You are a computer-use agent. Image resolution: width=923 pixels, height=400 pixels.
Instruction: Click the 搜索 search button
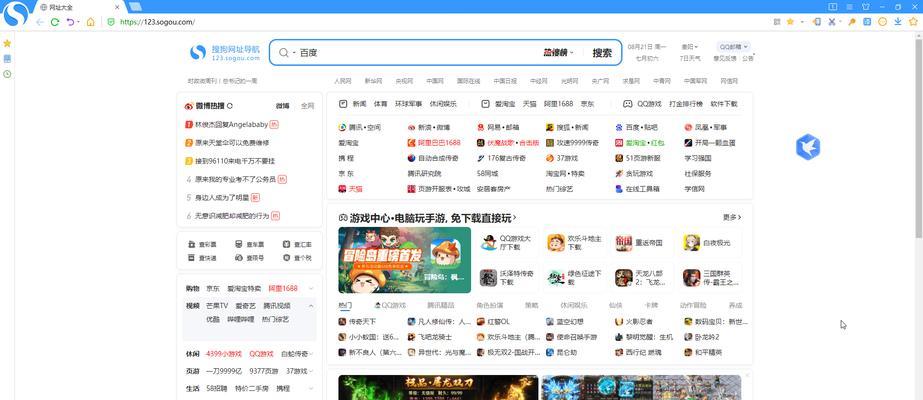(x=602, y=53)
